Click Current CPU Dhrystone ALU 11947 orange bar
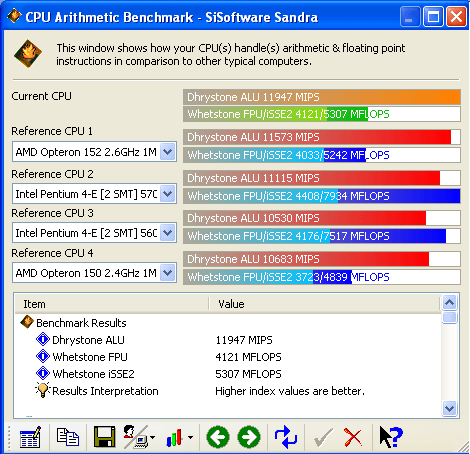Image resolution: width=470 pixels, height=454 pixels. click(322, 97)
